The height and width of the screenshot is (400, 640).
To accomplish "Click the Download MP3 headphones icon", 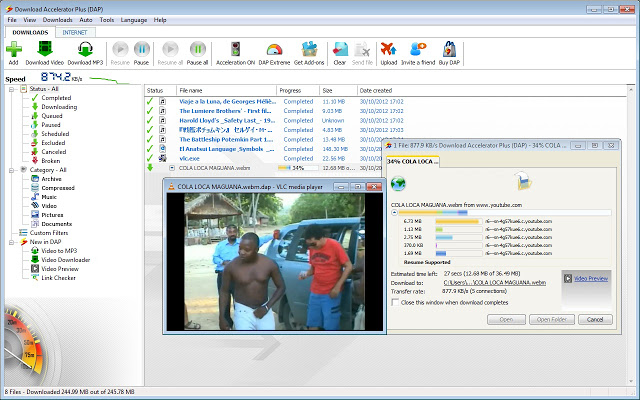I will [x=86, y=49].
